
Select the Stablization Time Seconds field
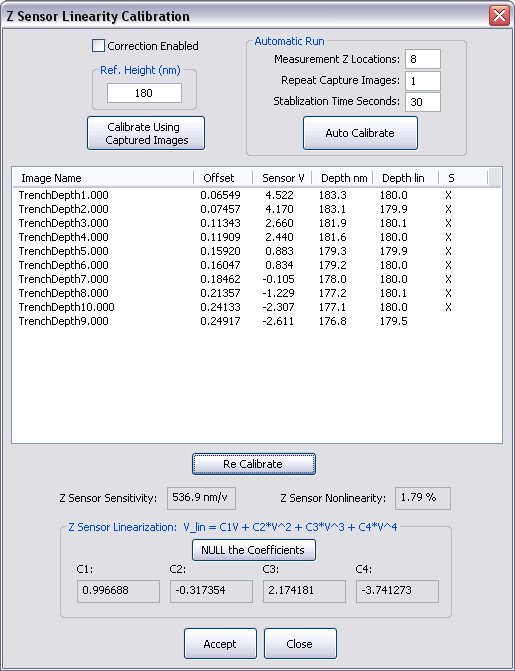[423, 102]
